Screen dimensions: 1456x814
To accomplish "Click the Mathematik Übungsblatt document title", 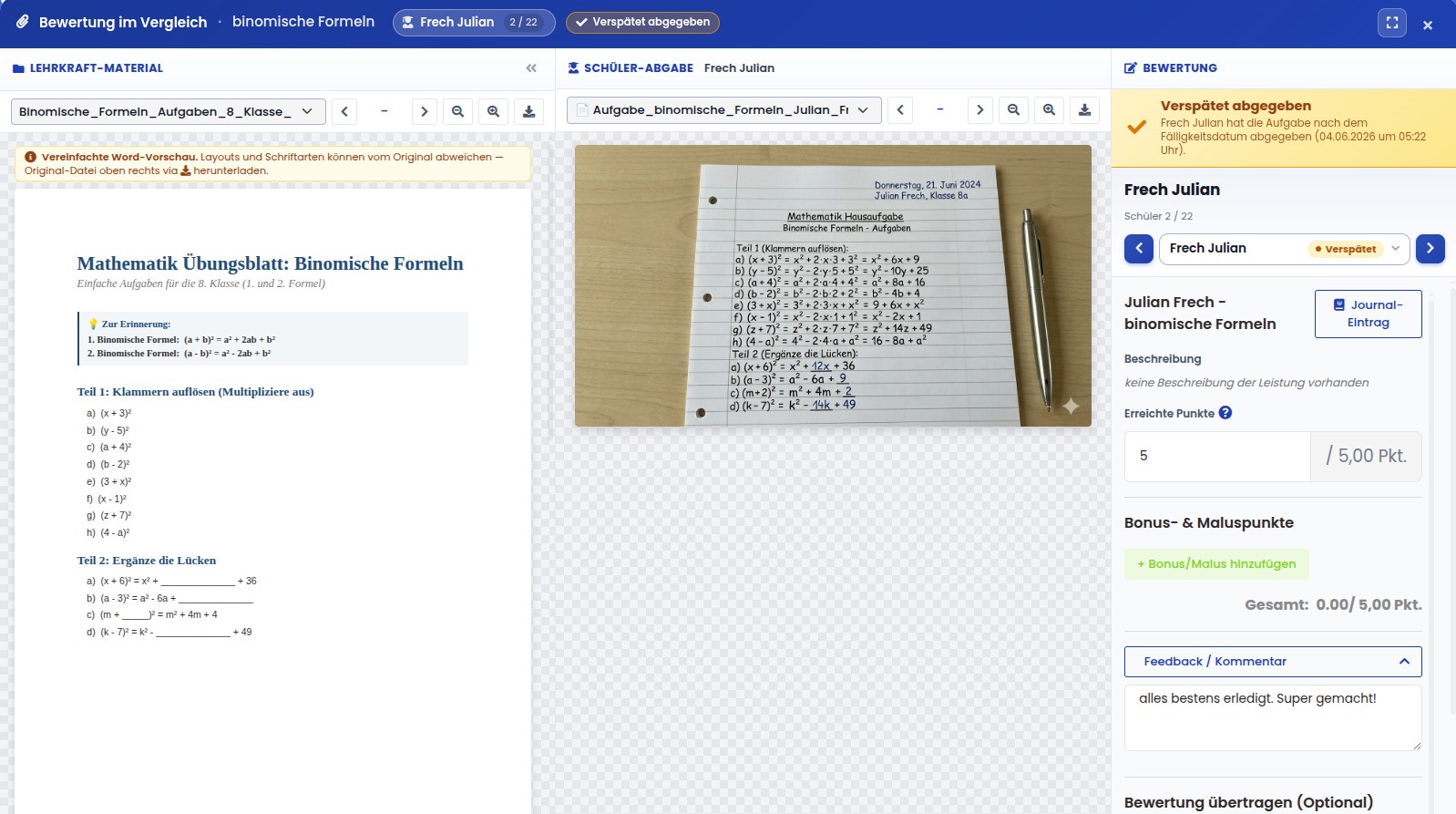I will click(x=270, y=263).
